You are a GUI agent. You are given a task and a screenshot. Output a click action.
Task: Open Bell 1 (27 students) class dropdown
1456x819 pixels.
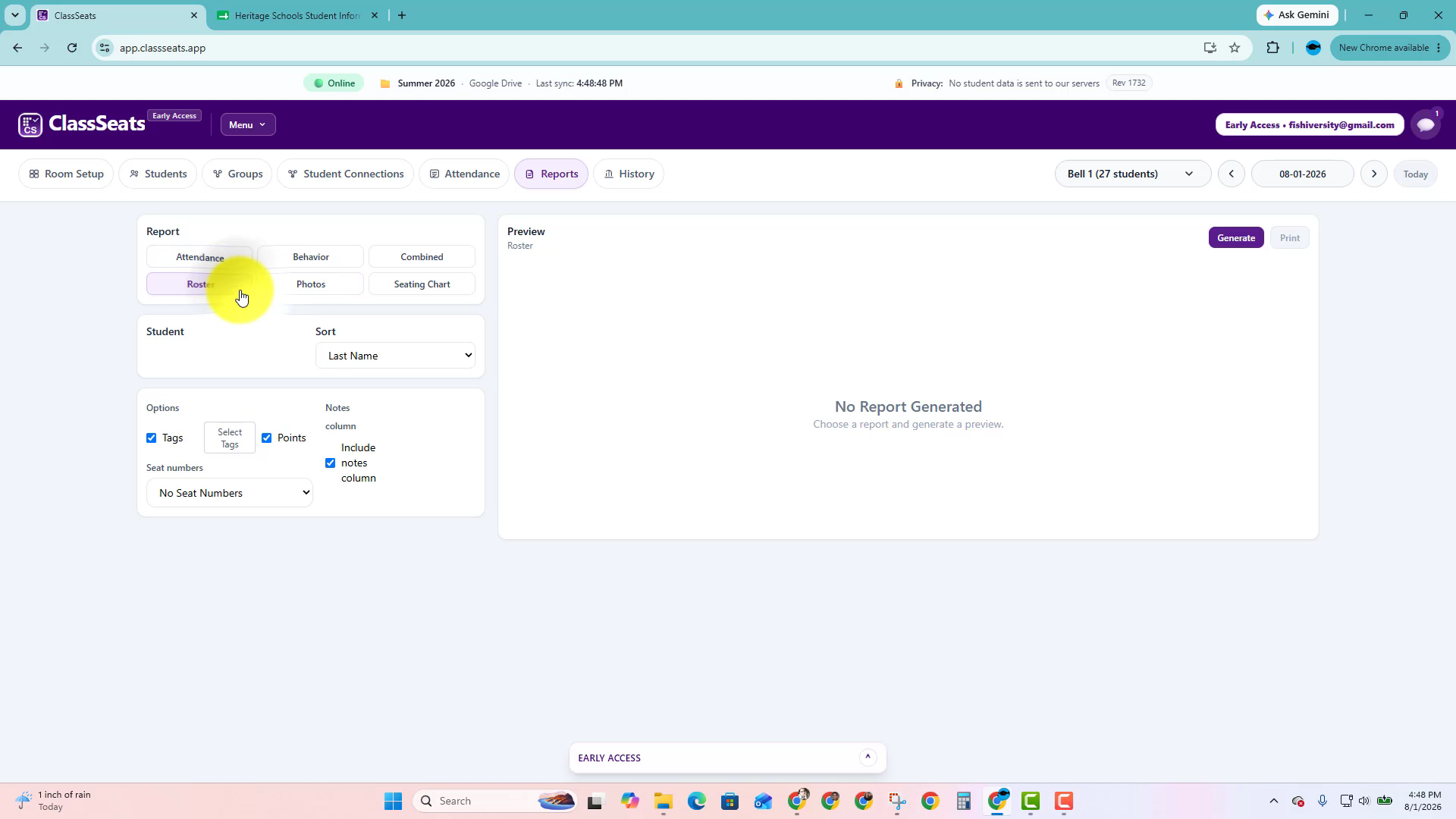1132,174
